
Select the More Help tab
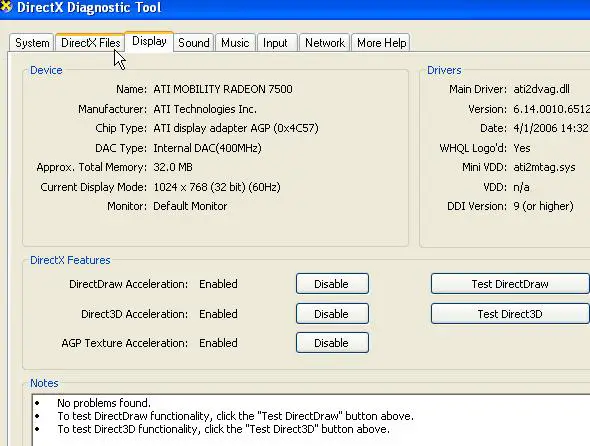click(x=381, y=43)
